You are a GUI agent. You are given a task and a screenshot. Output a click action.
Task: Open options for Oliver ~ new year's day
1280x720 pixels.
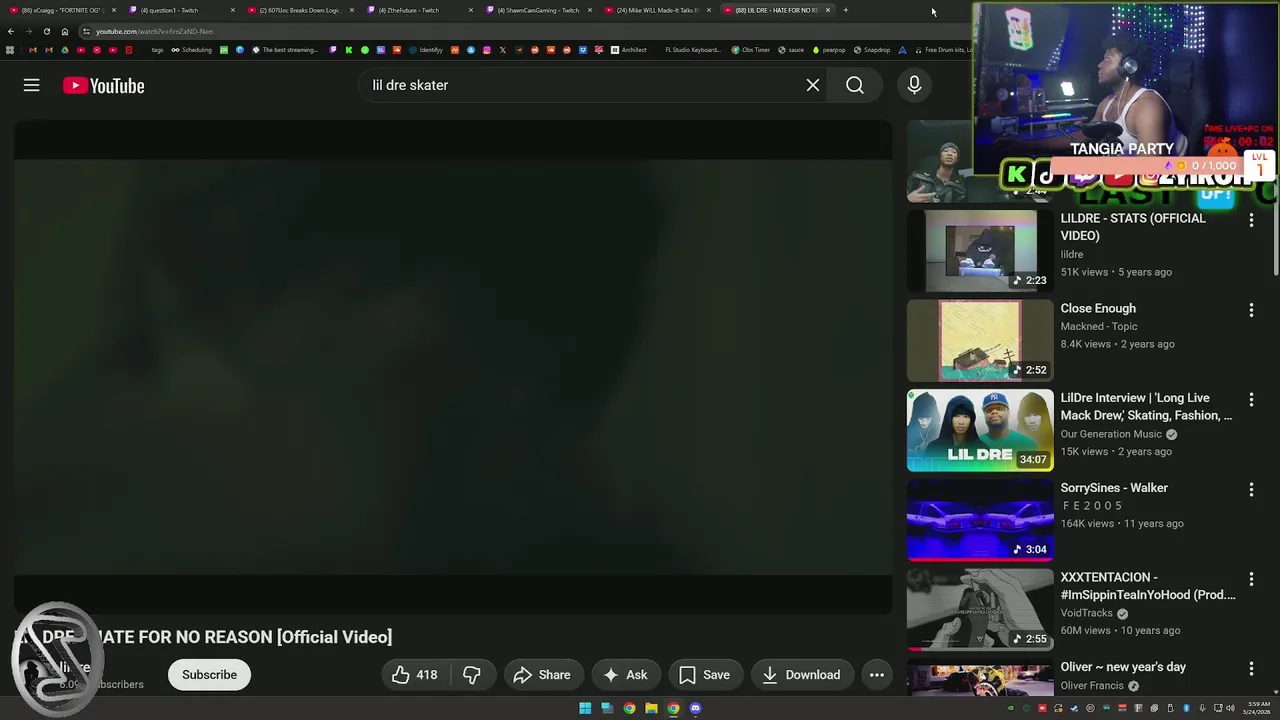(x=1251, y=668)
